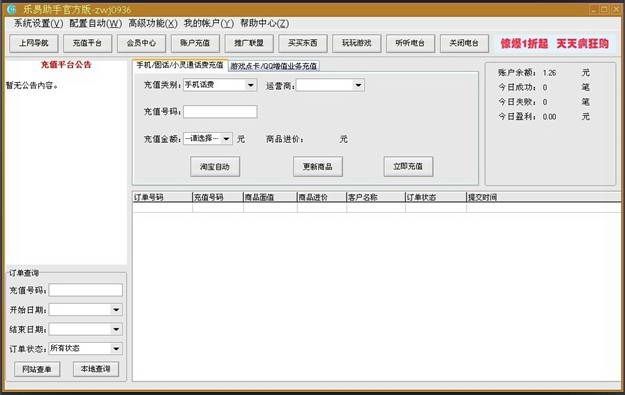The height and width of the screenshot is (395, 625).
Task: Open the 高级功能(X) menu
Action: (153, 24)
